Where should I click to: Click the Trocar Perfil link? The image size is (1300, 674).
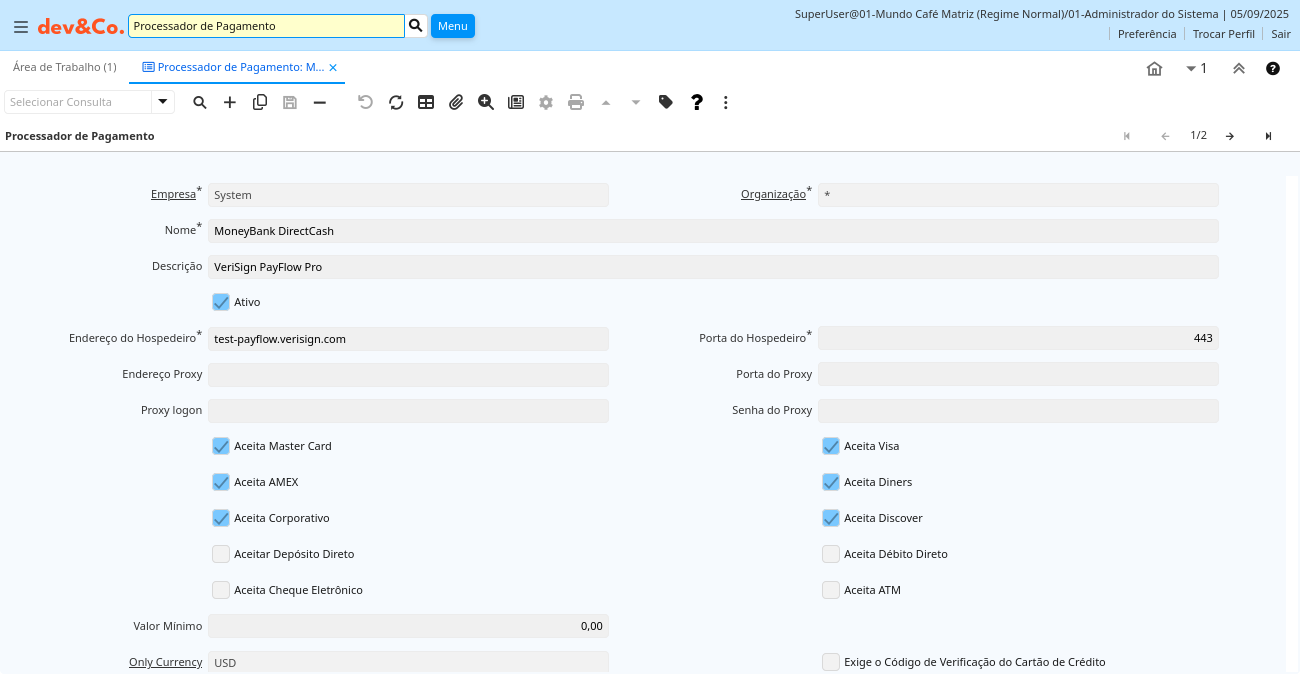click(1223, 34)
